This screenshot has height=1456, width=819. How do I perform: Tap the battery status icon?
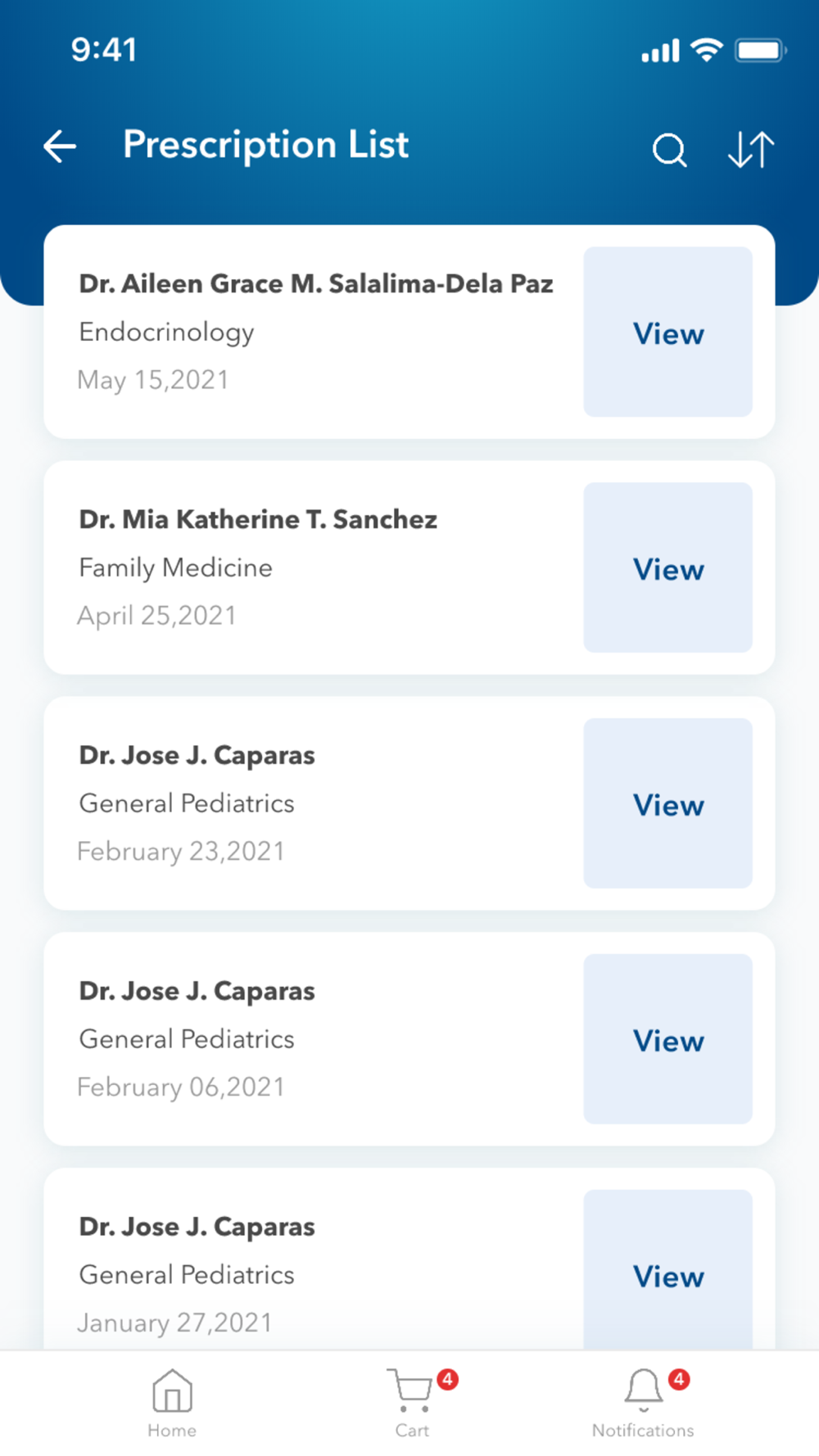pos(759,51)
